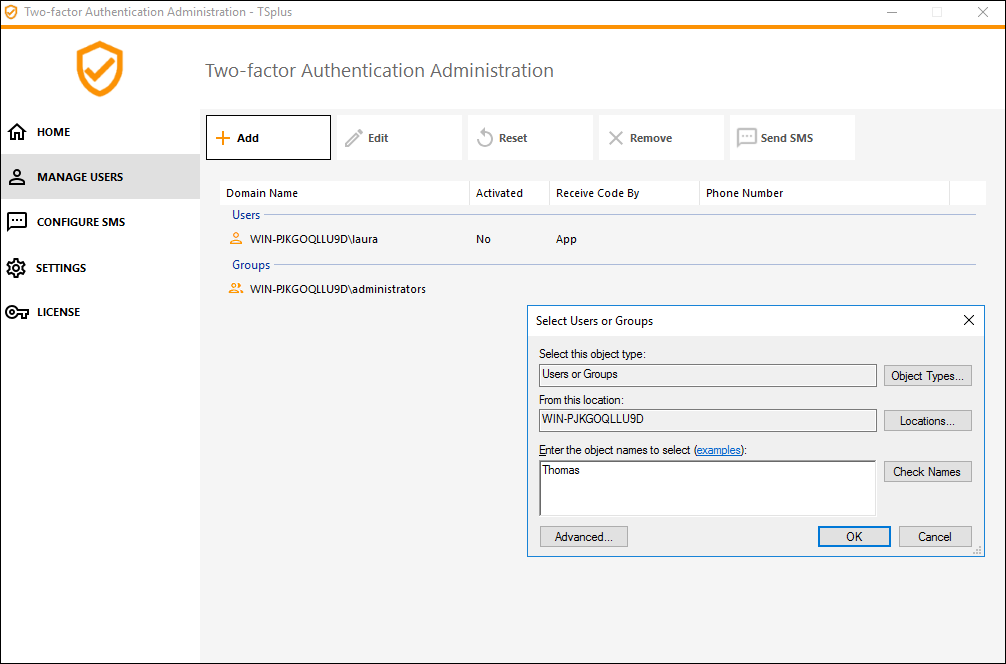The image size is (1006, 664).
Task: Click the Home house icon in sidebar
Action: [17, 132]
